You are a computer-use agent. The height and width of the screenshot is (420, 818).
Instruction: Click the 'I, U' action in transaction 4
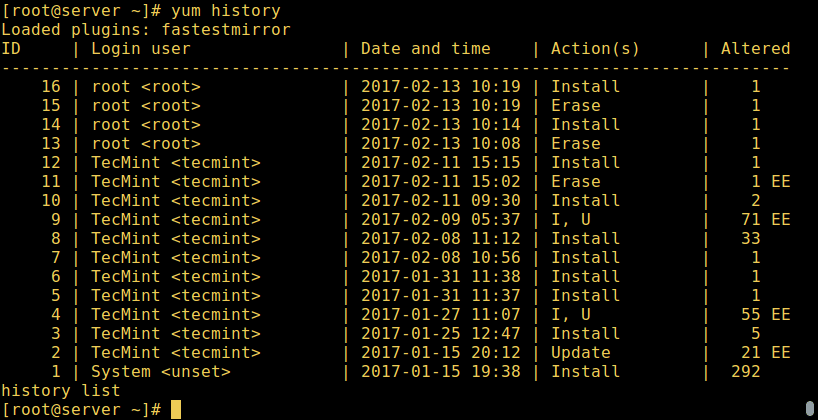pos(570,314)
